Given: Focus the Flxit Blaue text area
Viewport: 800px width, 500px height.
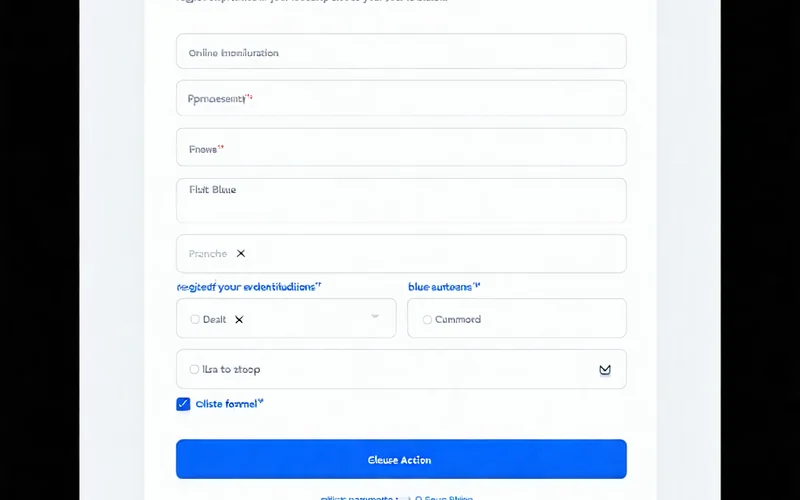Looking at the screenshot, I should pyautogui.click(x=400, y=201).
